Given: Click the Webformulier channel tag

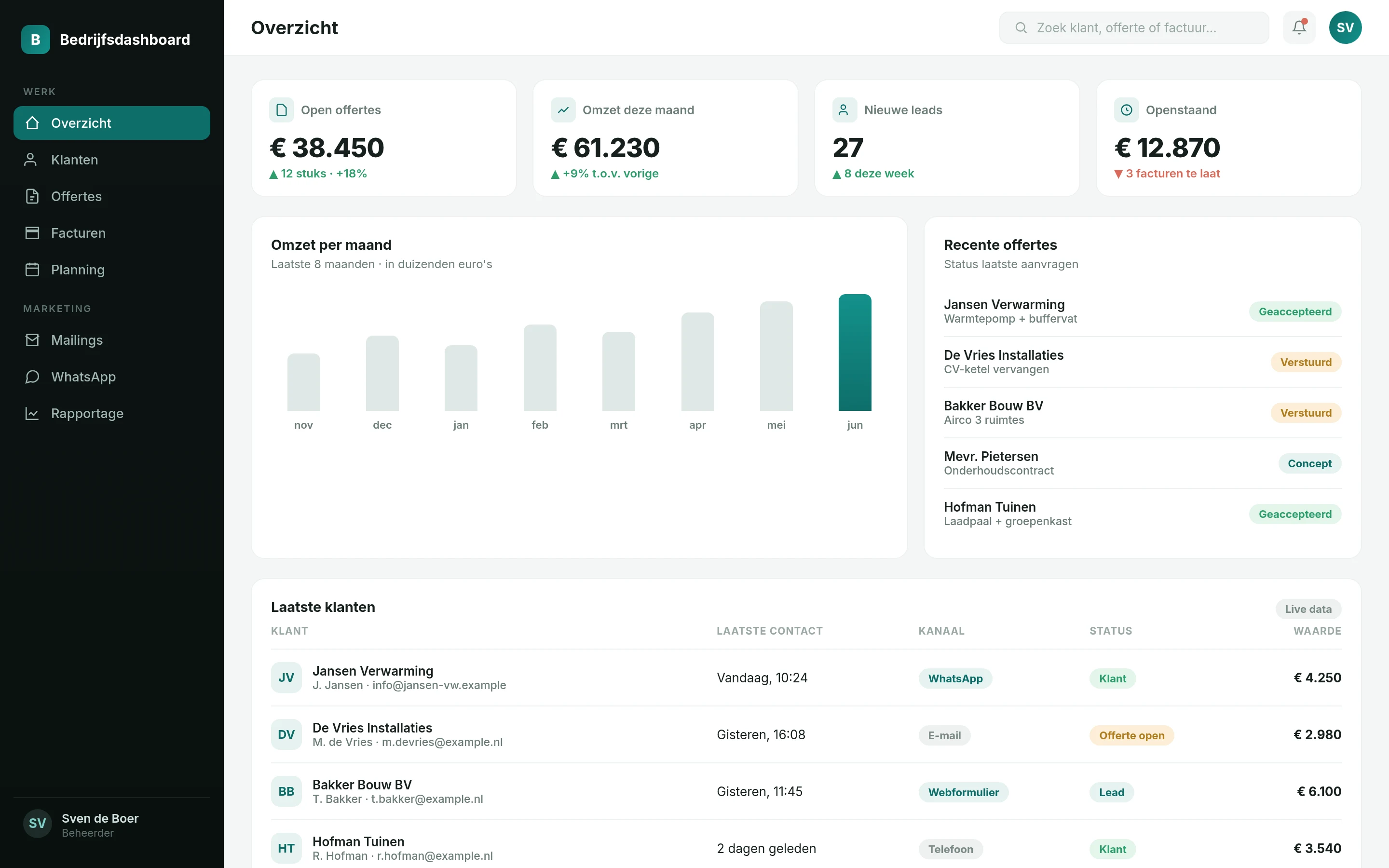Looking at the screenshot, I should [x=963, y=792].
